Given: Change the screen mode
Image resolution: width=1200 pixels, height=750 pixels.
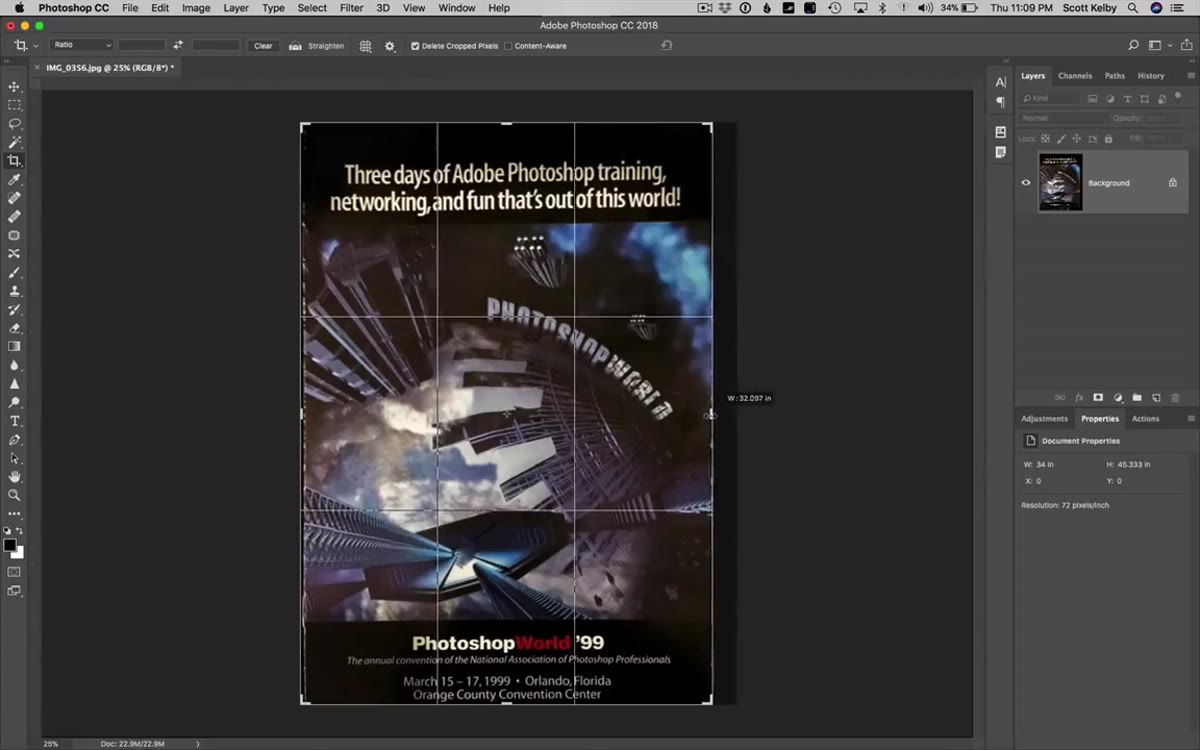Looking at the screenshot, I should [14, 591].
